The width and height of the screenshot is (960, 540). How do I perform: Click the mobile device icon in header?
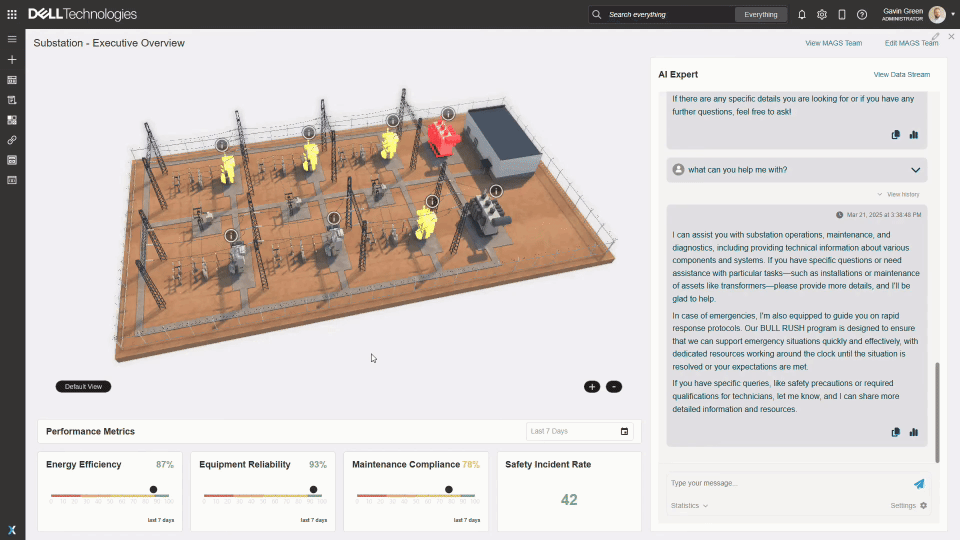click(x=842, y=15)
